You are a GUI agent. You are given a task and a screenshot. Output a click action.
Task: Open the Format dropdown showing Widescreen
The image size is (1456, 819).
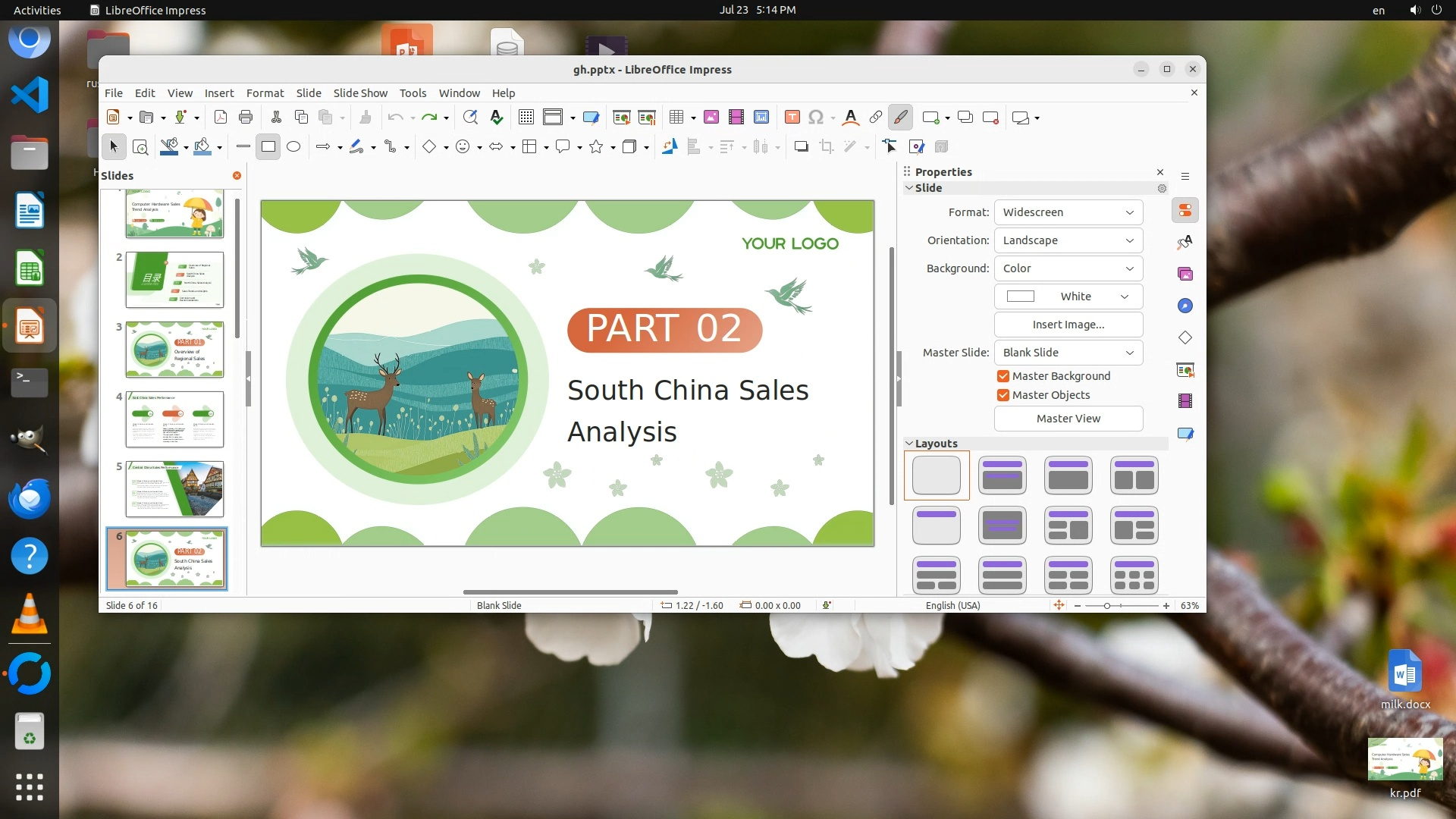[x=1068, y=212]
